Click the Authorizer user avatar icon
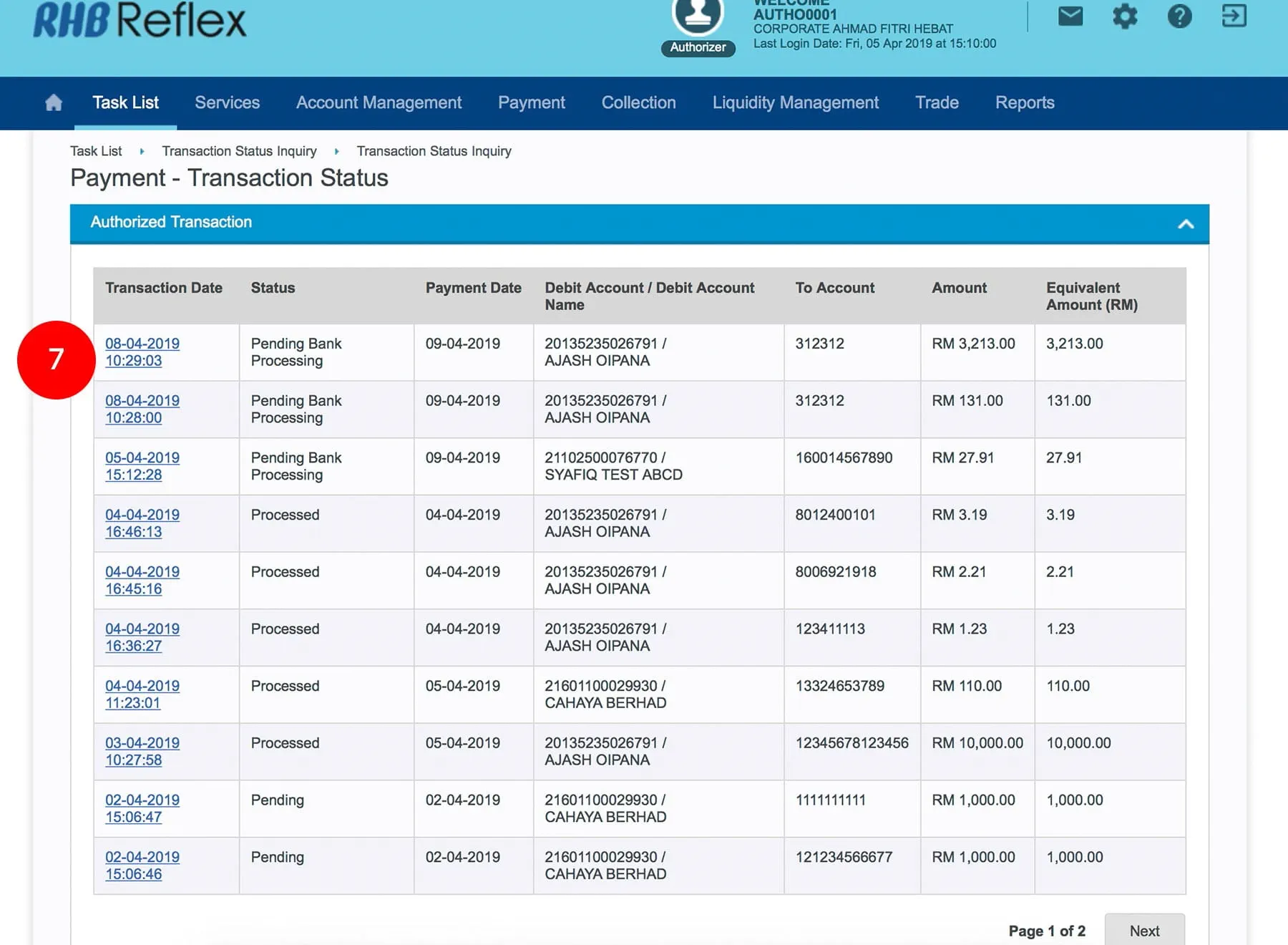The image size is (1288, 945). tap(697, 16)
